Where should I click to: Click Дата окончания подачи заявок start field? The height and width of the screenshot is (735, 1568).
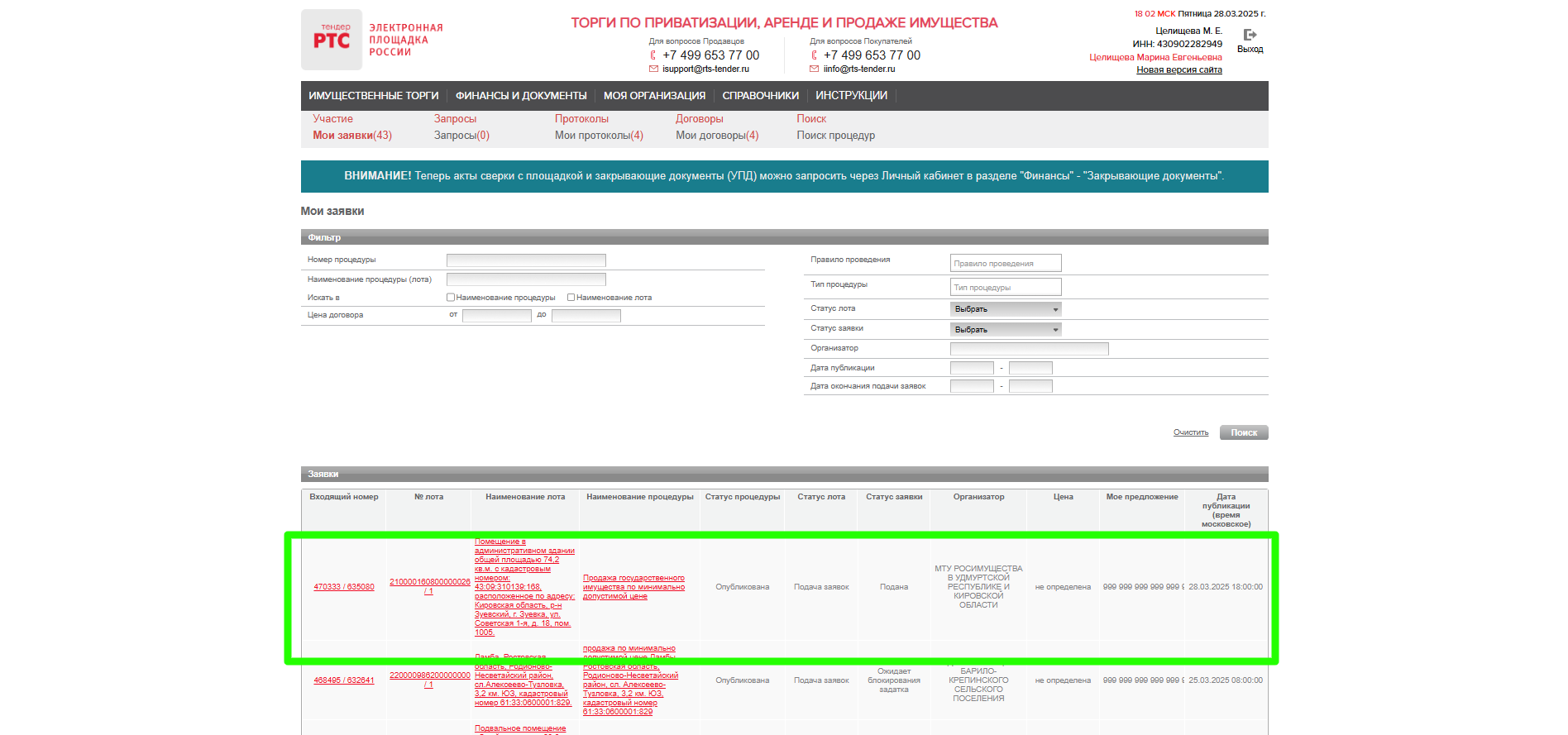point(972,386)
